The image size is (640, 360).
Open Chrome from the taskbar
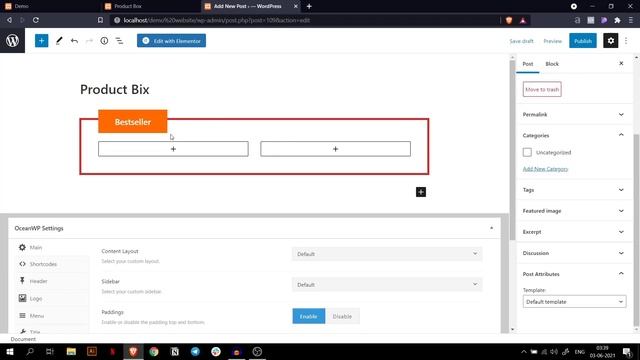(x=153, y=351)
